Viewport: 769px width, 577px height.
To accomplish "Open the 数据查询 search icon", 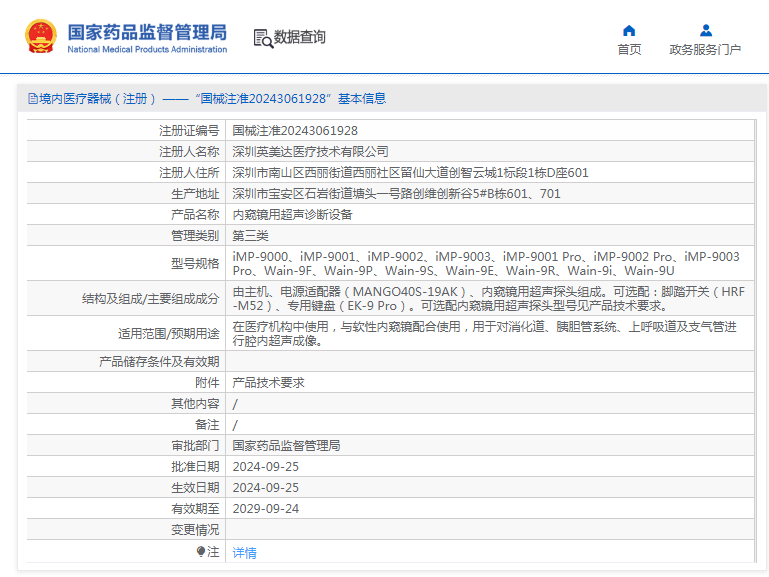I will pos(263,38).
